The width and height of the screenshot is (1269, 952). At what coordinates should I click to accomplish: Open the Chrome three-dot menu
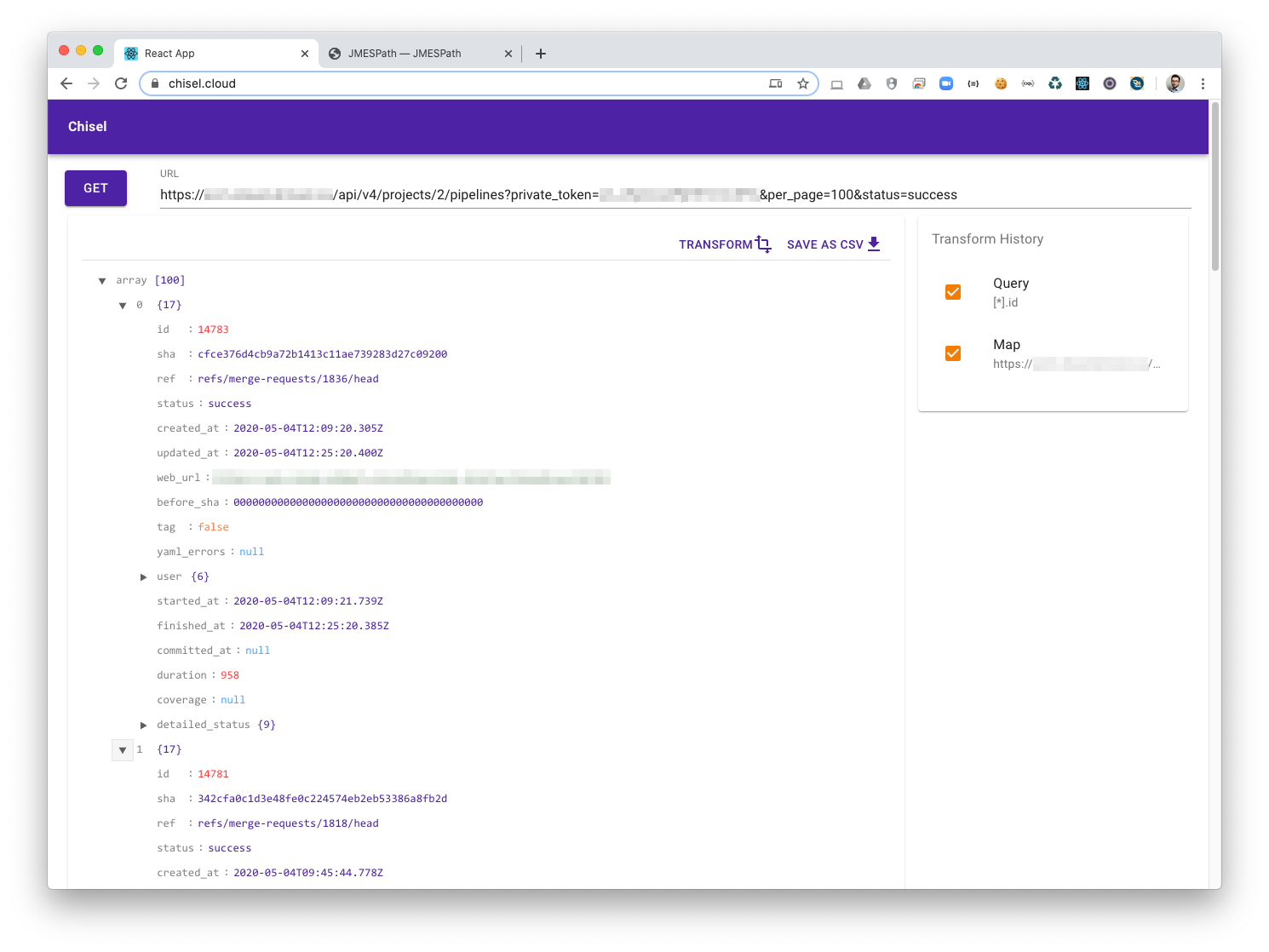click(1203, 83)
